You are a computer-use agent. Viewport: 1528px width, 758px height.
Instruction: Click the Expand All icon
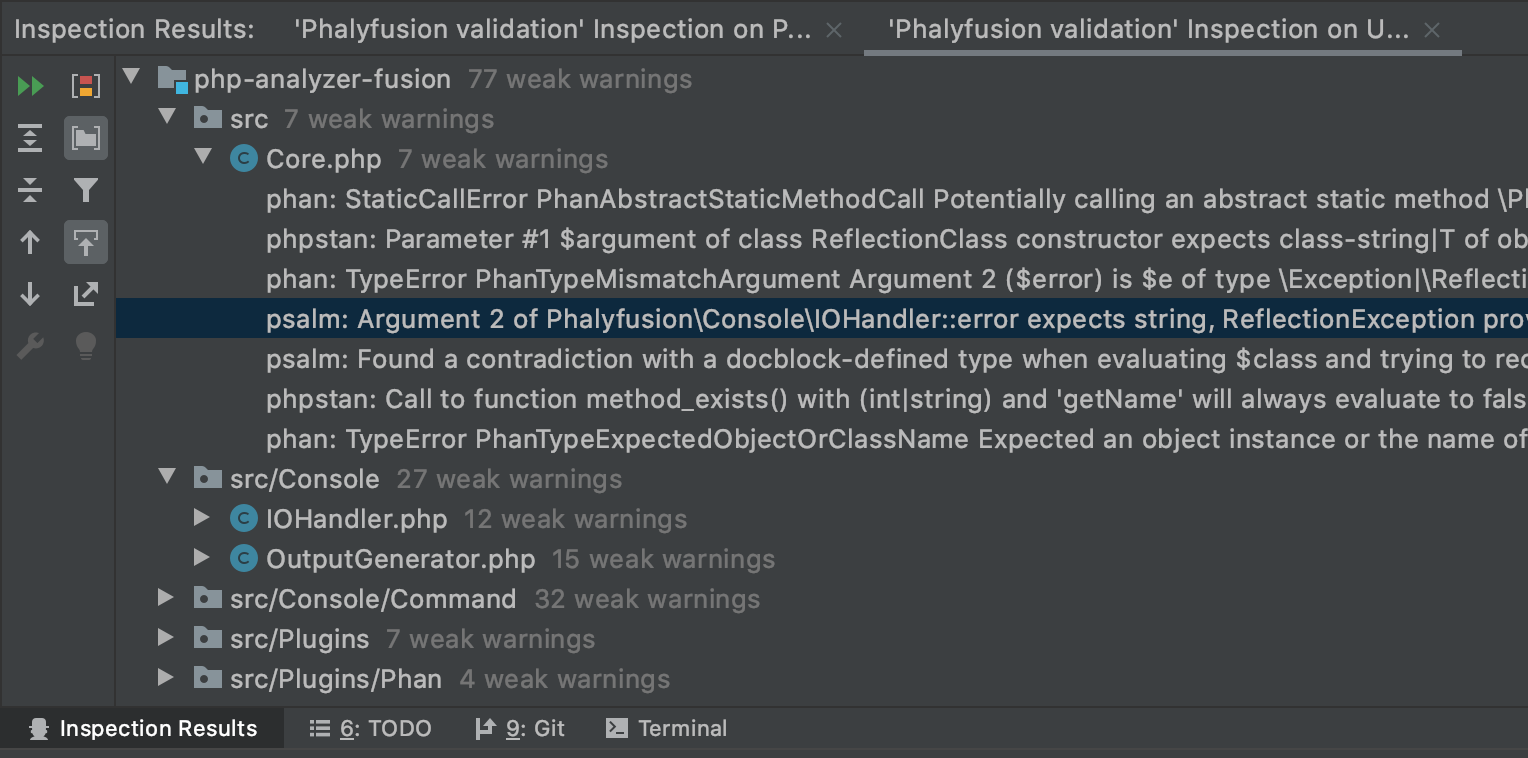31,138
